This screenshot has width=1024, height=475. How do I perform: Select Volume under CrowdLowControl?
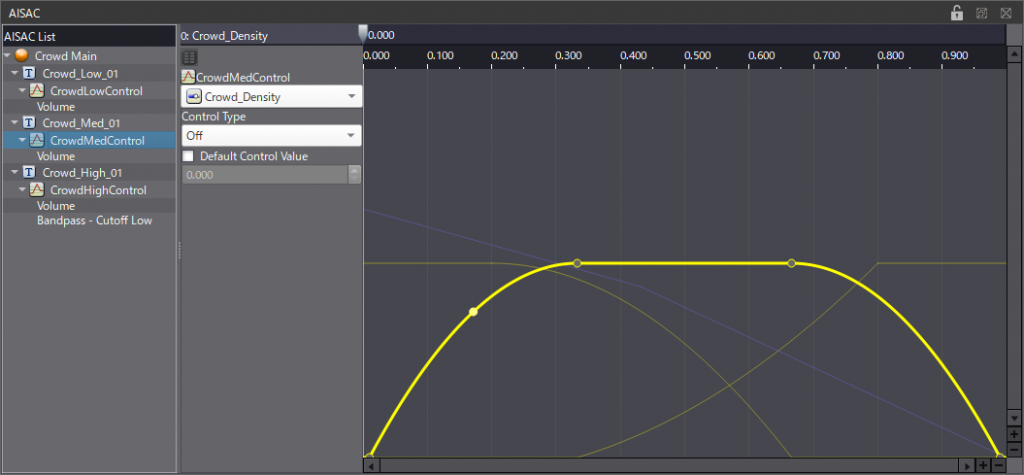coord(56,106)
